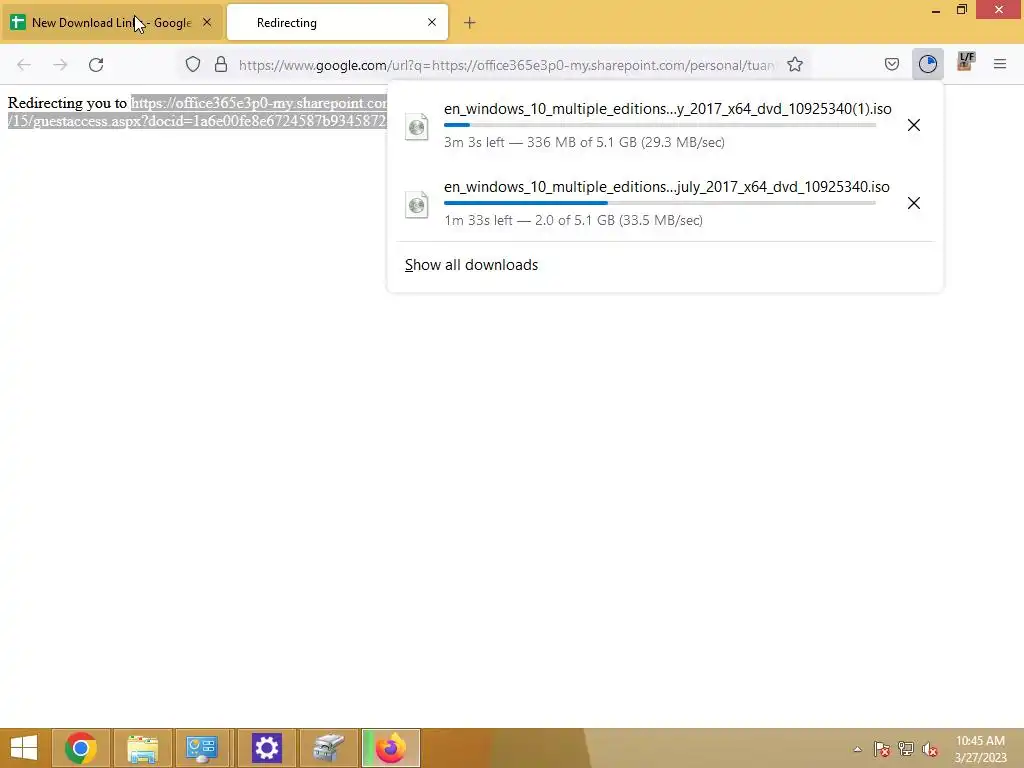This screenshot has height=768, width=1024.
Task: Select the en_windows_10 10925340(1).iso file name
Action: [667, 109]
